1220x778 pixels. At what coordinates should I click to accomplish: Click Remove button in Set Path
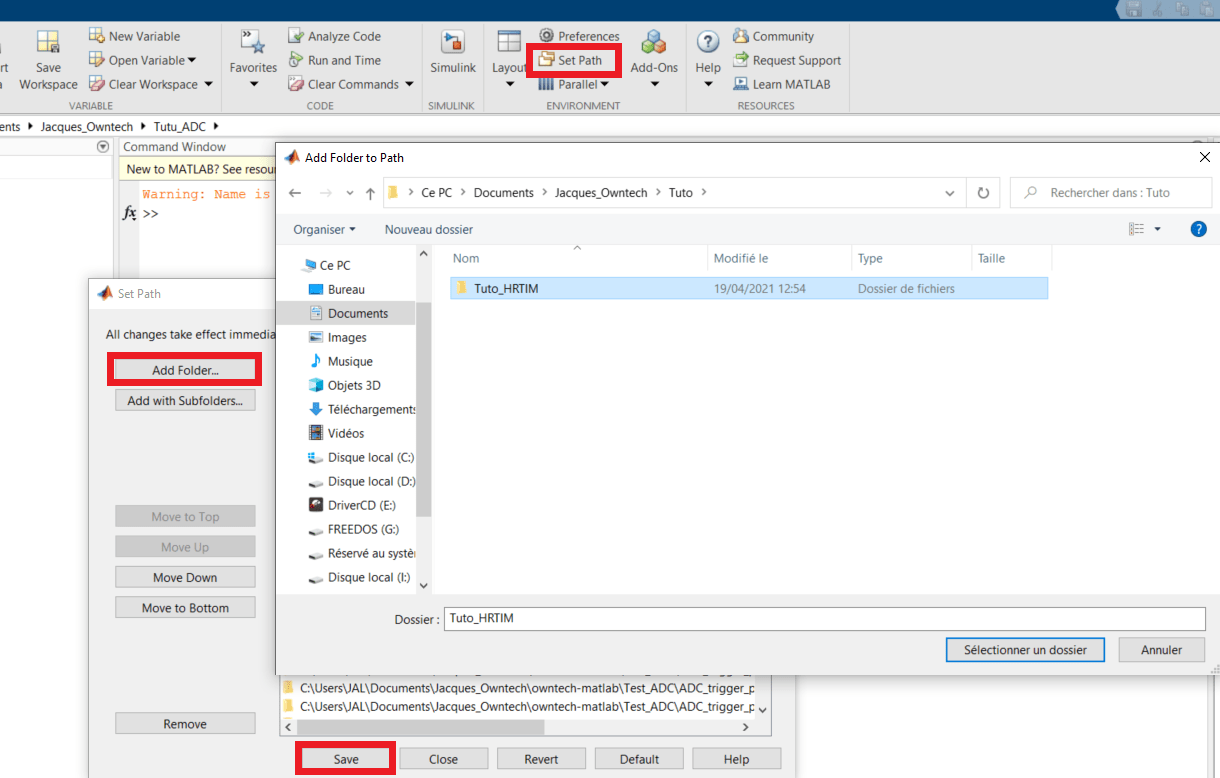185,724
